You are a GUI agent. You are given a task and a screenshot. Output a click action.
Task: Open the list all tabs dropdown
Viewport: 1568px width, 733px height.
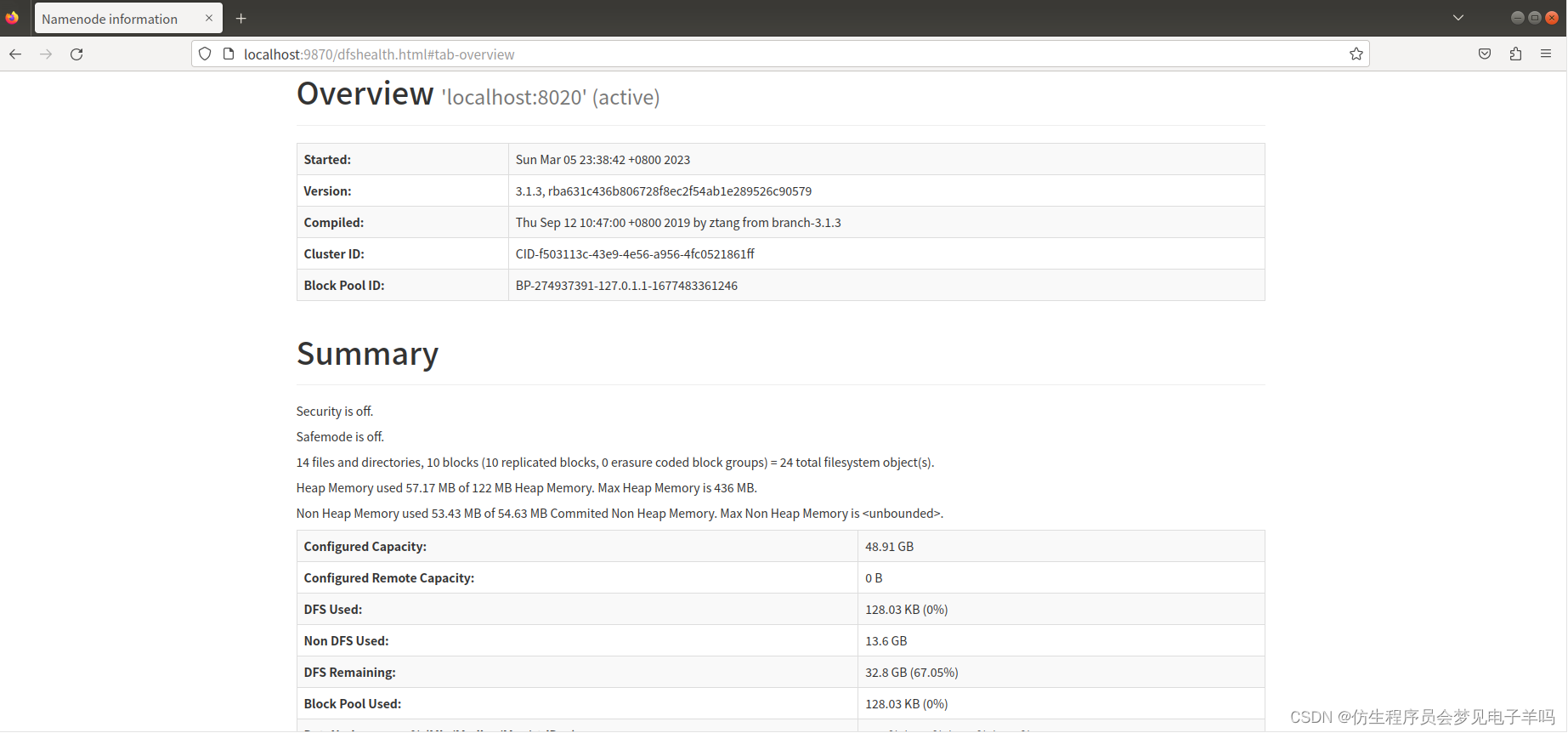[x=1458, y=18]
